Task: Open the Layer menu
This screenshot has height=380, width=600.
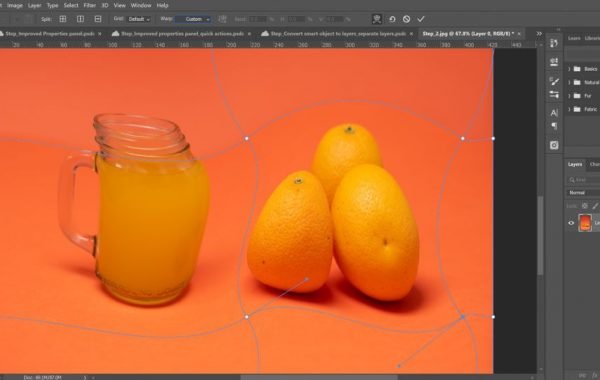Action: (34, 5)
